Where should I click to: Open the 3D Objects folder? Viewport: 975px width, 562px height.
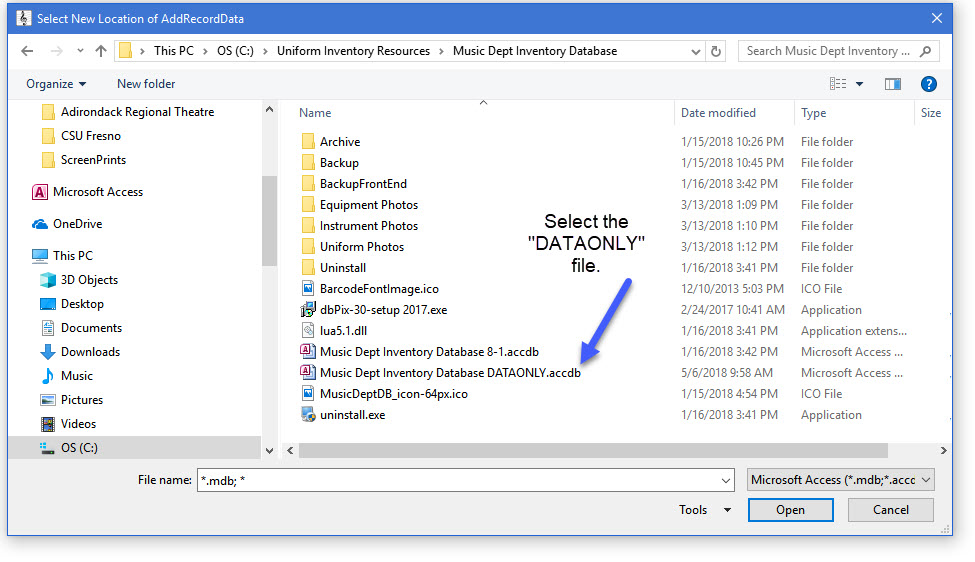(89, 280)
